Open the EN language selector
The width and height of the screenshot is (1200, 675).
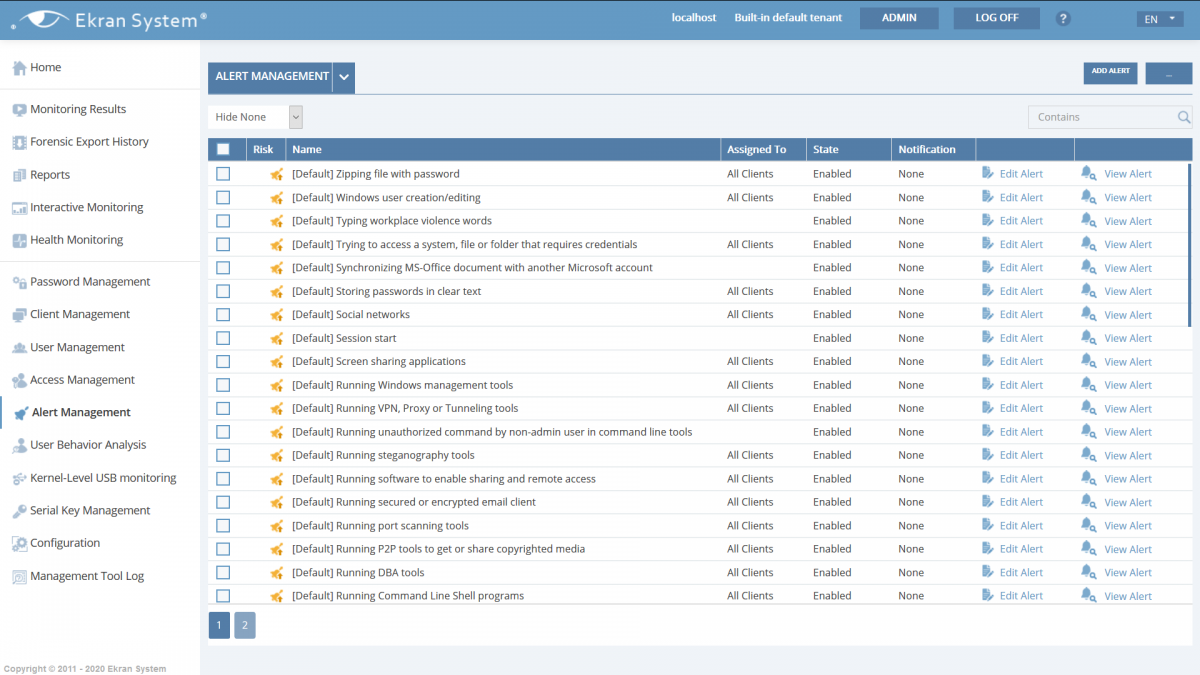coord(1159,19)
